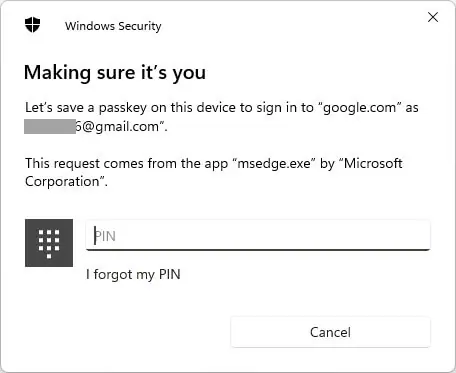Click the "This request comes" sentence start
Image resolution: width=456 pixels, height=373 pixels.
coord(86,164)
